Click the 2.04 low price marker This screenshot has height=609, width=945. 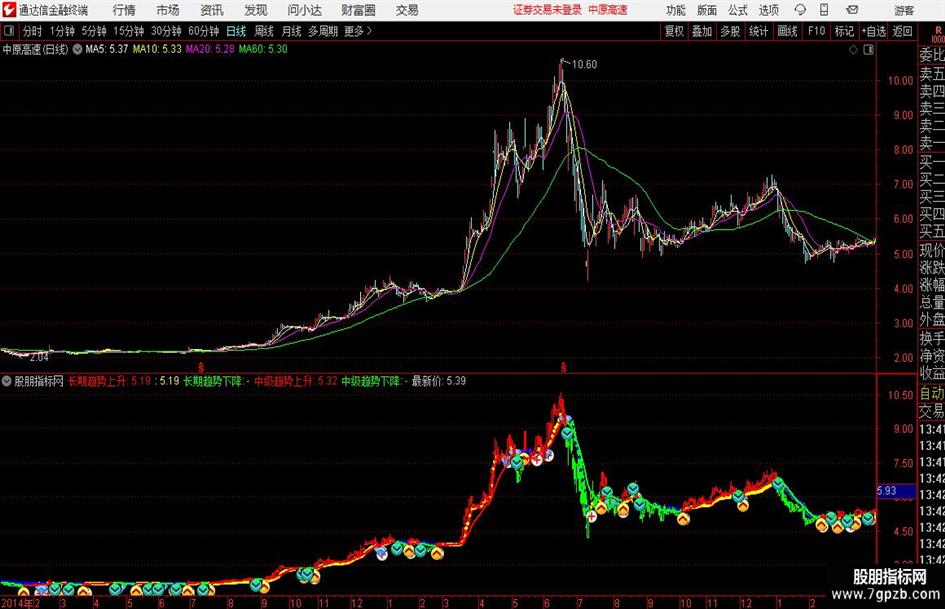tap(39, 357)
